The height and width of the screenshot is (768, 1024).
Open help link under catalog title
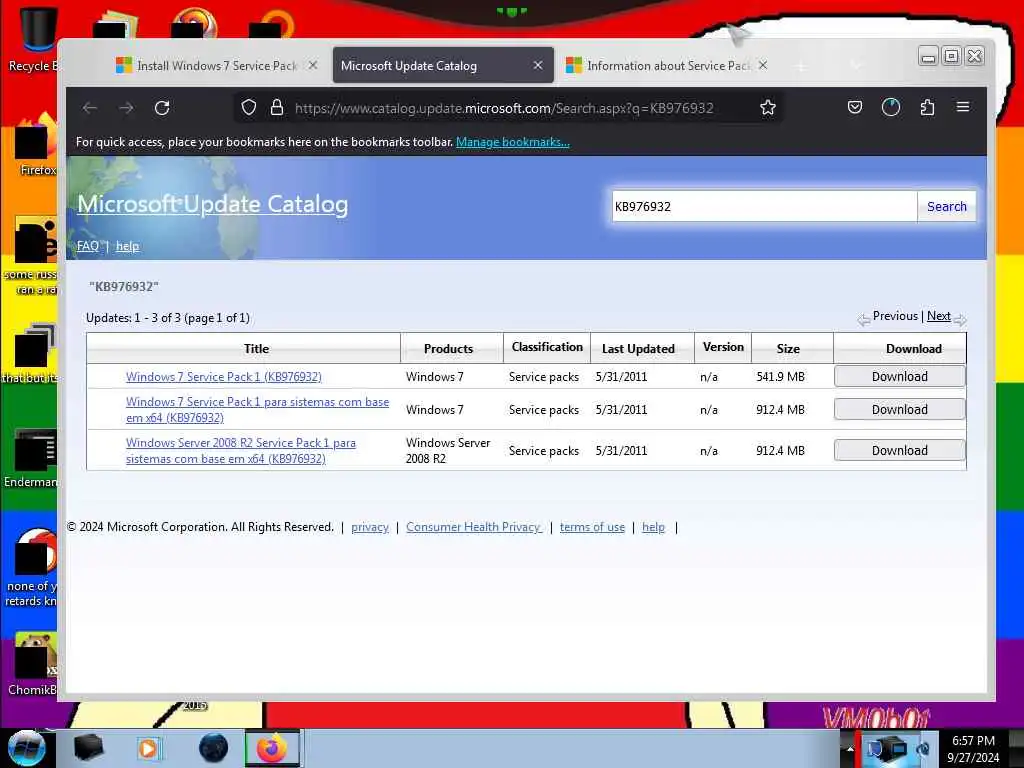pyautogui.click(x=127, y=246)
